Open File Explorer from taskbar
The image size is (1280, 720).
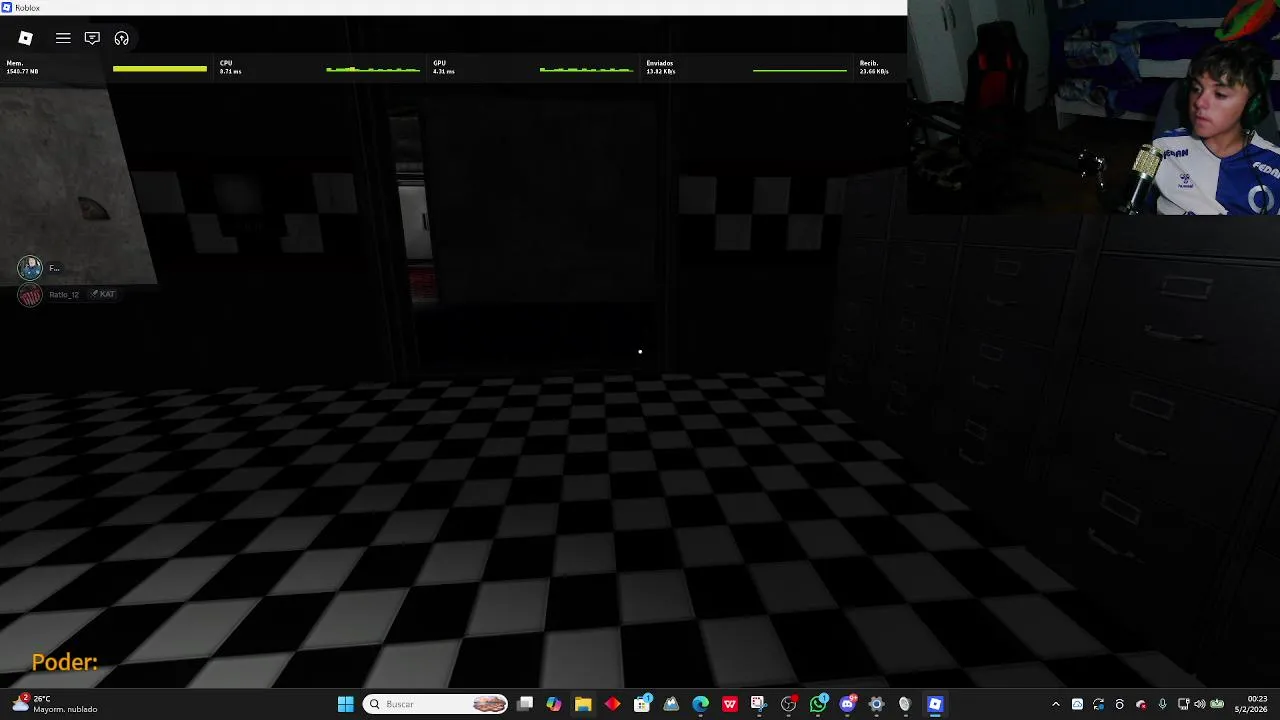coord(583,704)
